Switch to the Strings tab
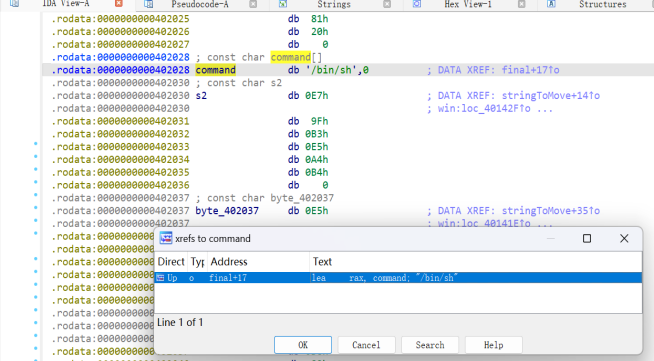The height and width of the screenshot is (361, 654). pos(334,4)
